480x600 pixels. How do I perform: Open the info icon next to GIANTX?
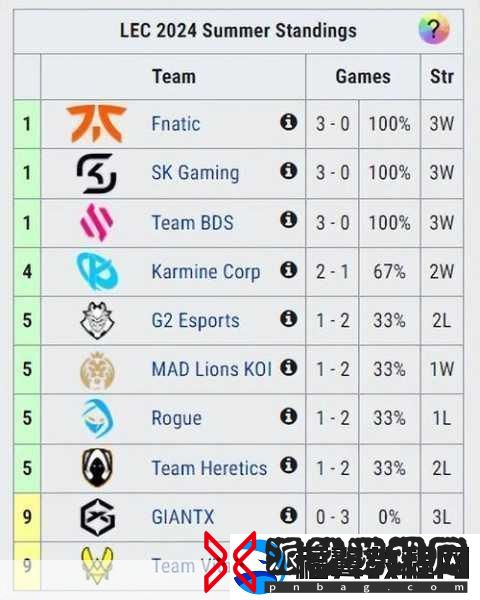tap(289, 515)
